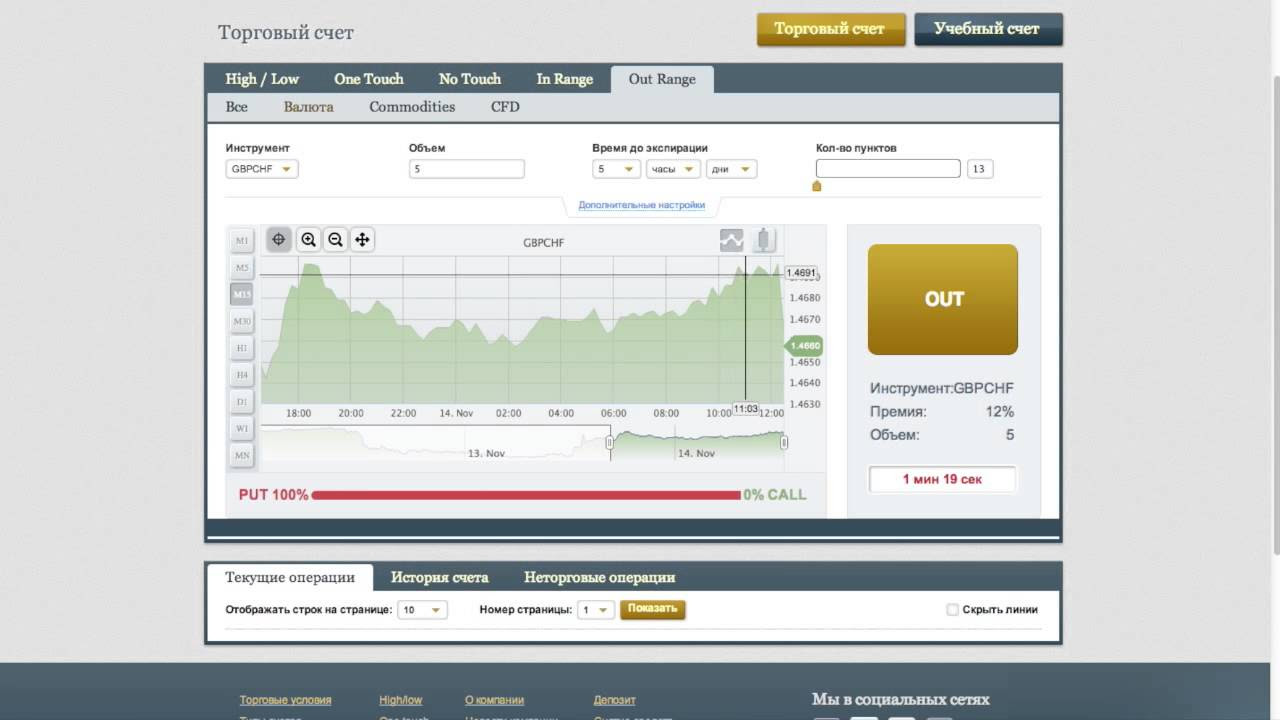Click the 'Показать' button
The image size is (1280, 720).
click(653, 609)
